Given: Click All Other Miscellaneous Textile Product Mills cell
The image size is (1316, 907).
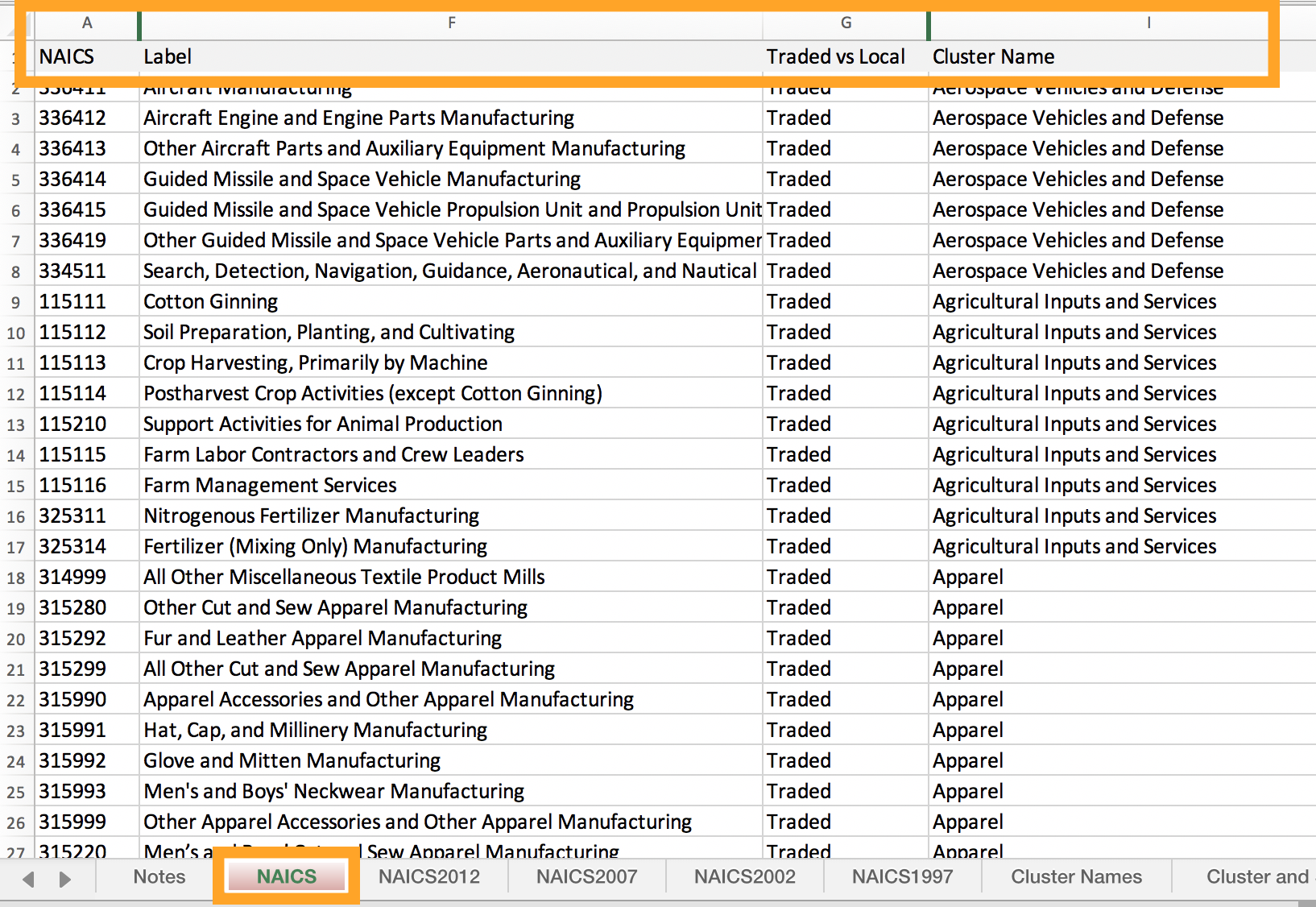Looking at the screenshot, I should [x=452, y=577].
